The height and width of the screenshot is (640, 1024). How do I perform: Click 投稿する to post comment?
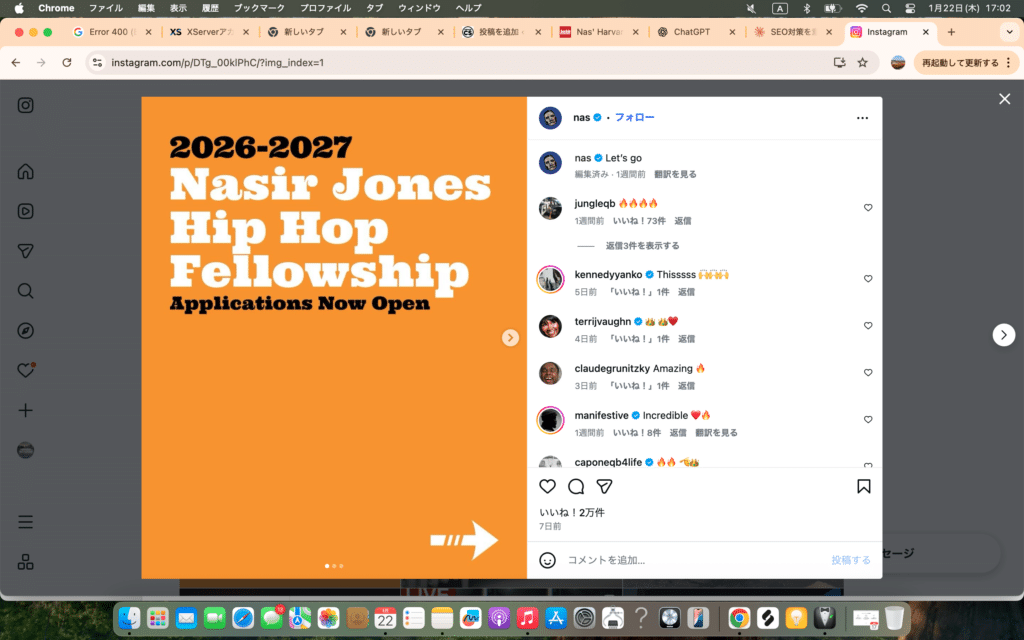[850, 560]
